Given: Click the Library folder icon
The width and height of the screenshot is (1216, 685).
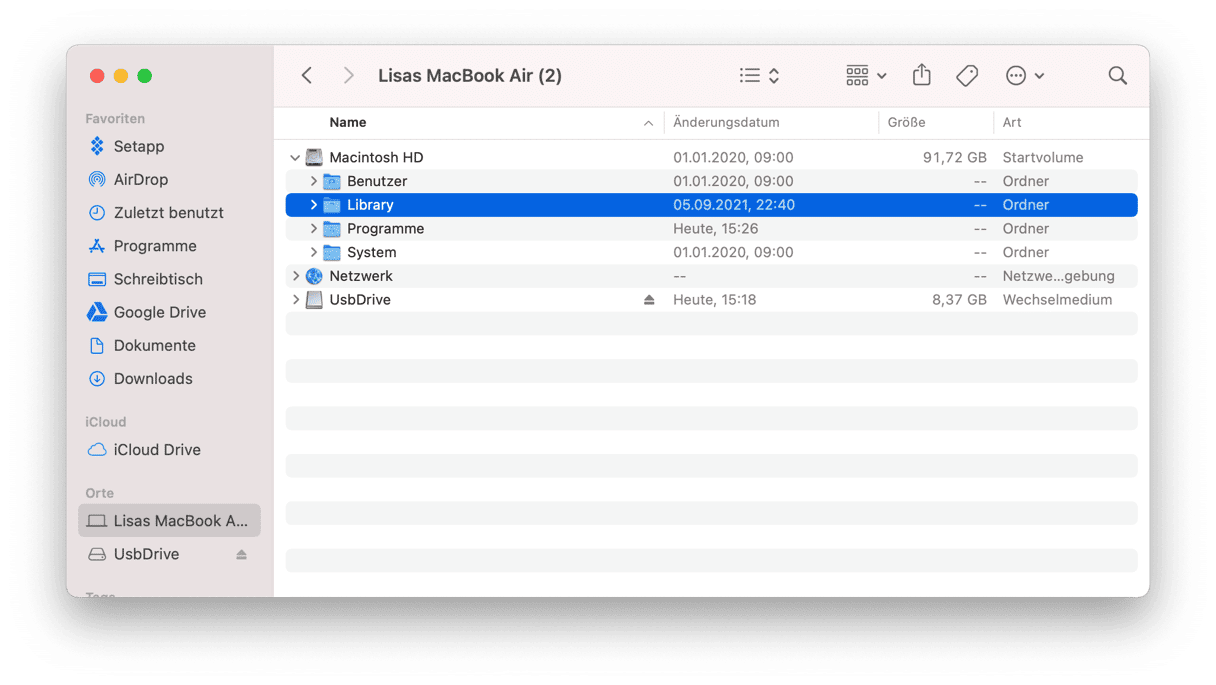Looking at the screenshot, I should click(332, 205).
